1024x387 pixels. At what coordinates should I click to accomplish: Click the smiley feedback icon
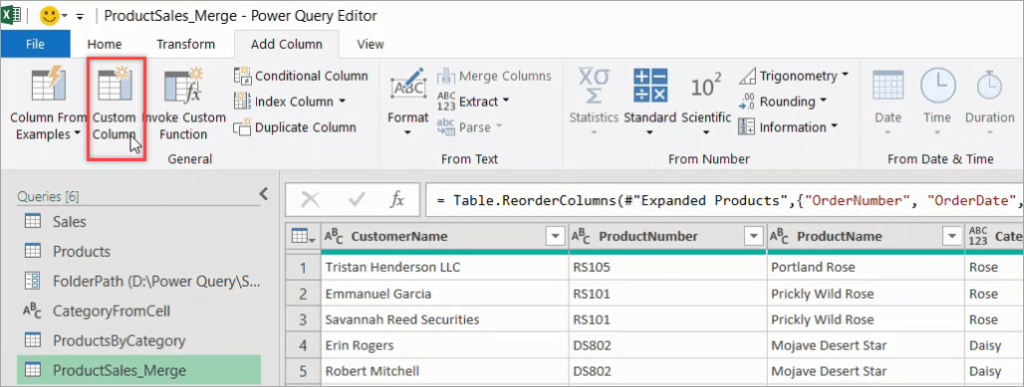[x=50, y=16]
